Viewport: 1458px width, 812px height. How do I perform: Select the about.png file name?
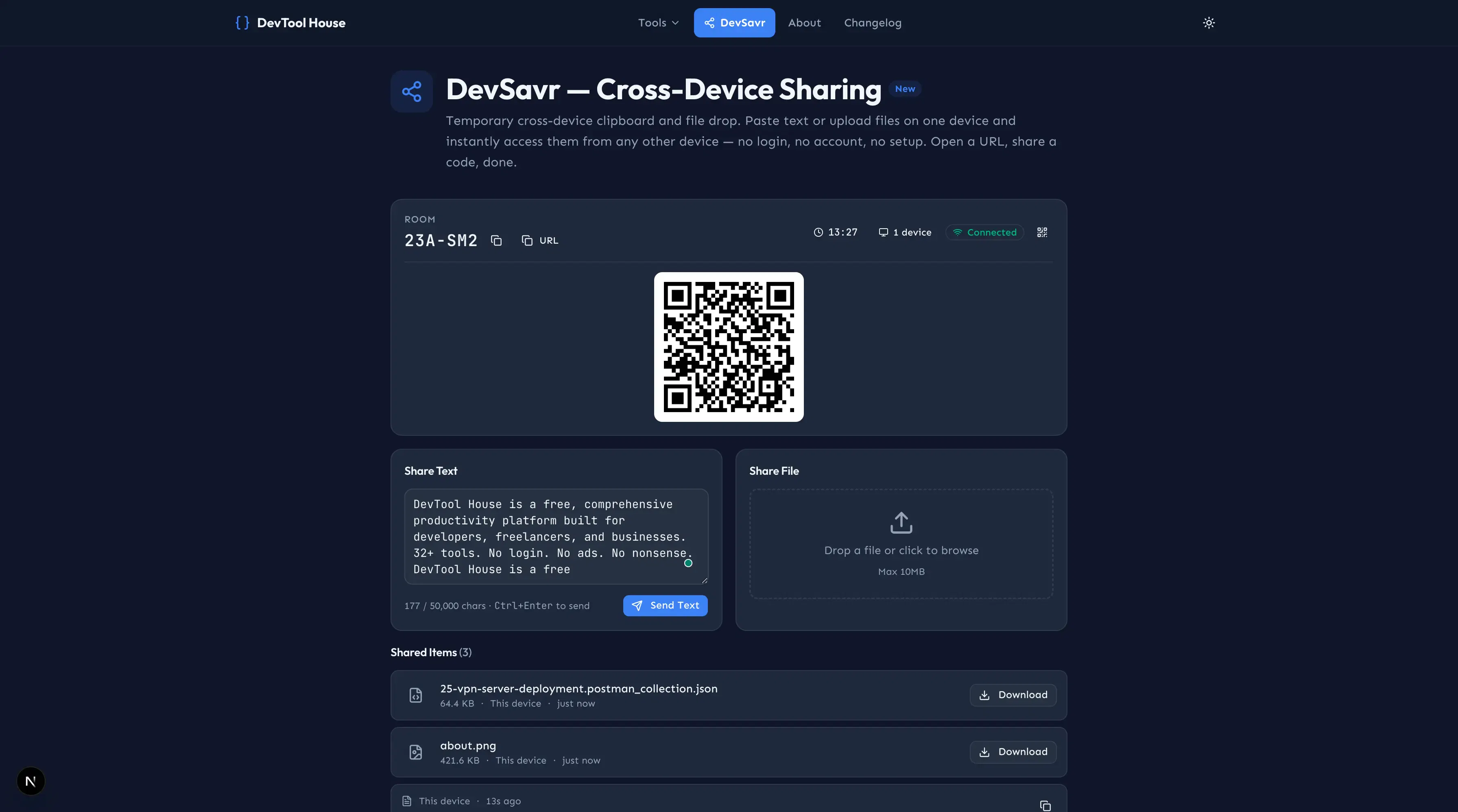point(467,746)
